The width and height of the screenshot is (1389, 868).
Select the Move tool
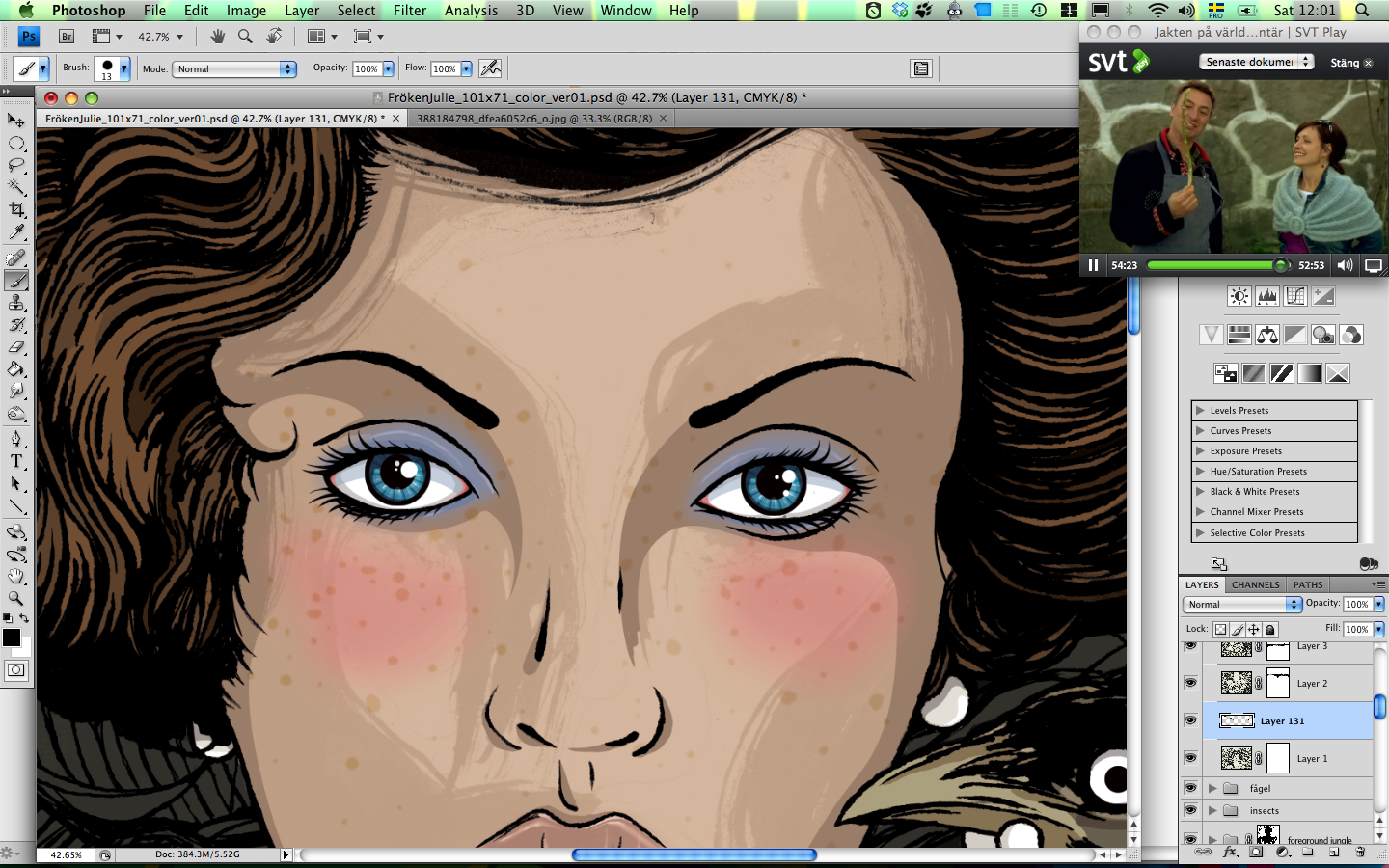pos(16,121)
